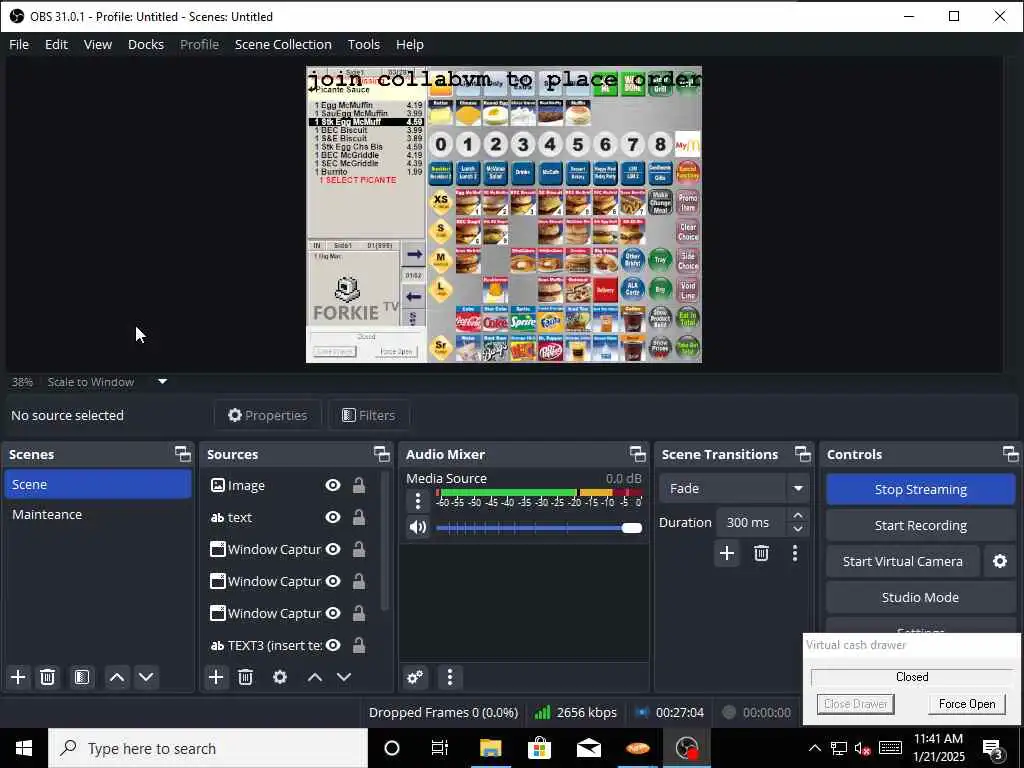Move scene down arrow in Scenes toolbar

pos(146,677)
